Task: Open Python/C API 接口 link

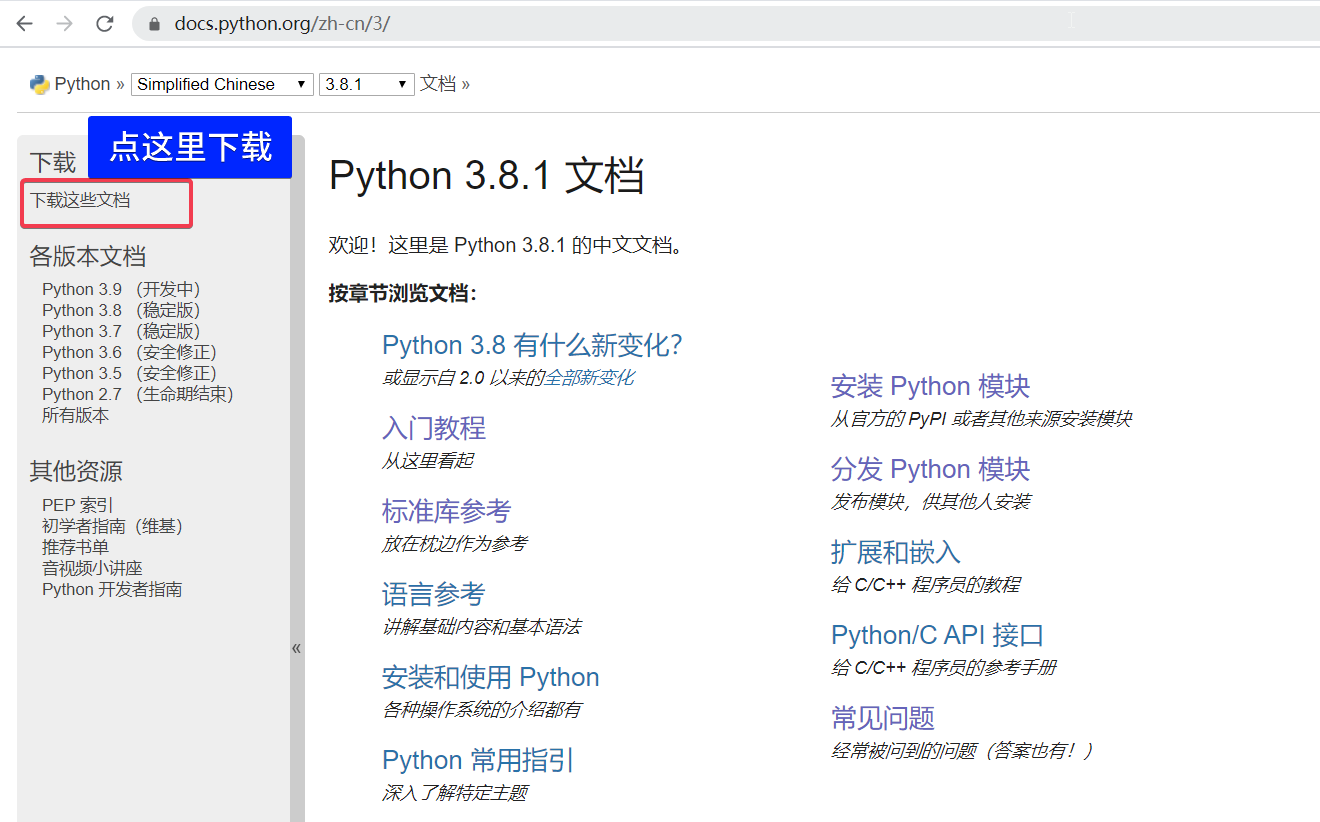Action: (x=937, y=635)
